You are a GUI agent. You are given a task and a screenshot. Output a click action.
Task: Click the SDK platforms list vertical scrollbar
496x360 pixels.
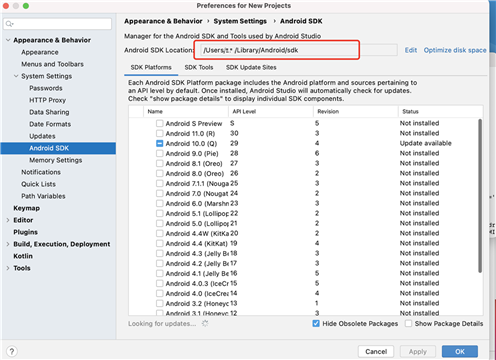click(480, 196)
